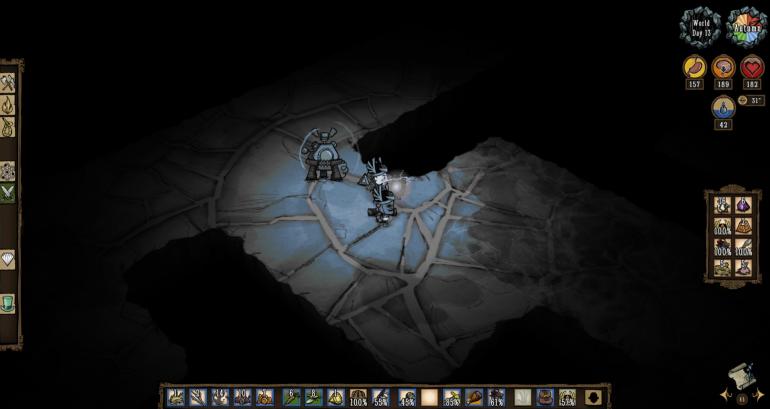Screen dimensions: 770x409
Task: Open the Fight crafting tab with crossed swords
Action: point(7,193)
